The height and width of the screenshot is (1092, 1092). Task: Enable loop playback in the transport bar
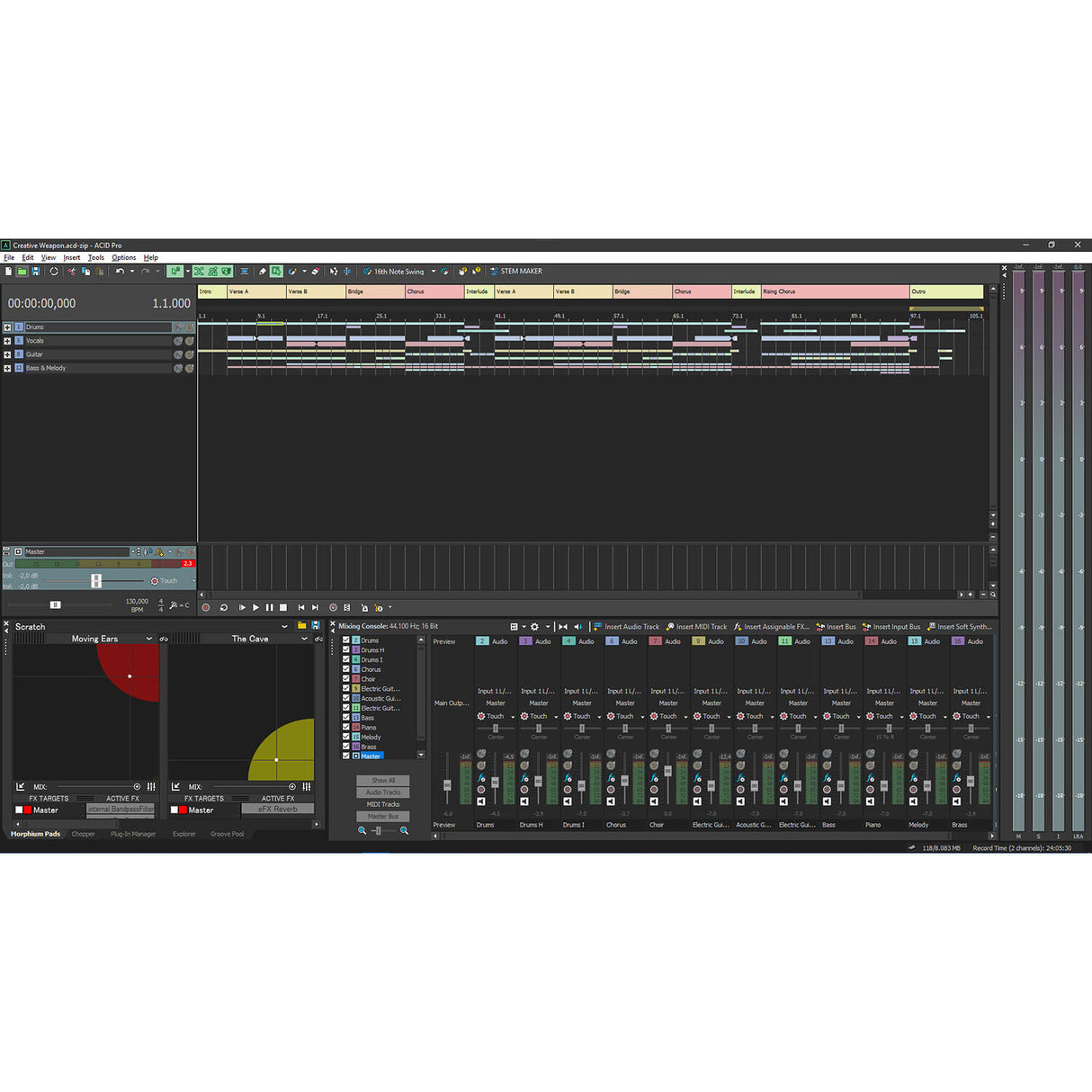[x=224, y=608]
